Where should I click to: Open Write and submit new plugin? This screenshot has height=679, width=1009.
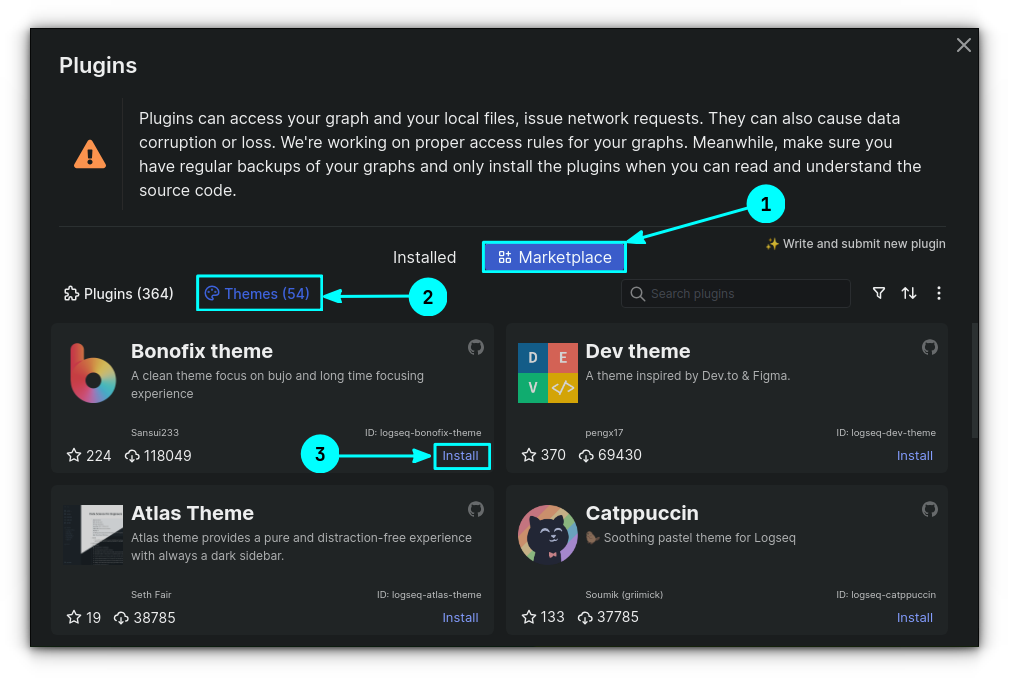[855, 243]
